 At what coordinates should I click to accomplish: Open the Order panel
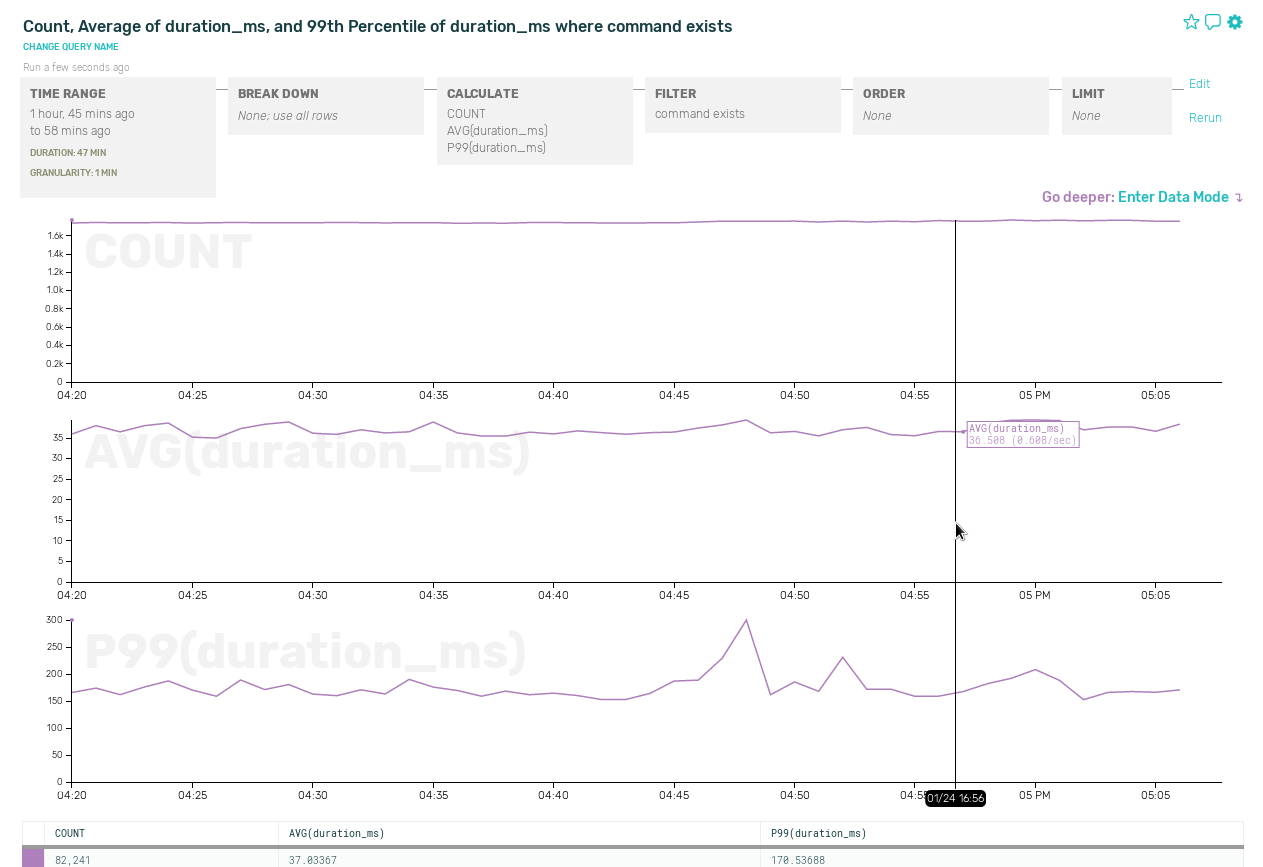(950, 106)
